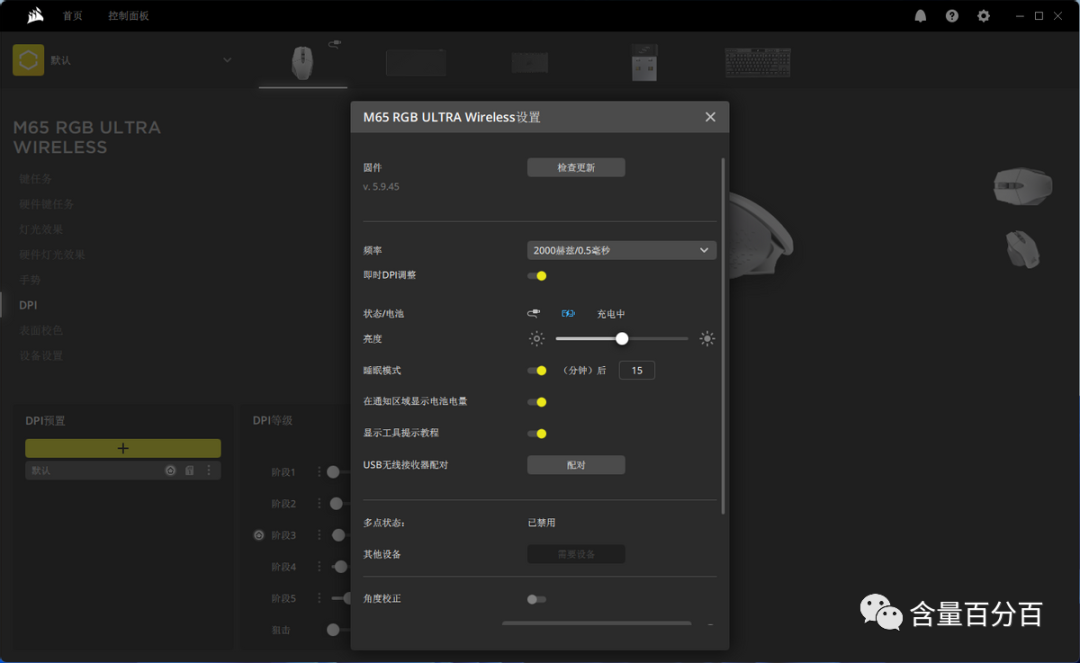Toggle 在通知区域显示电池电量 switch
The width and height of the screenshot is (1080, 663).
537,402
